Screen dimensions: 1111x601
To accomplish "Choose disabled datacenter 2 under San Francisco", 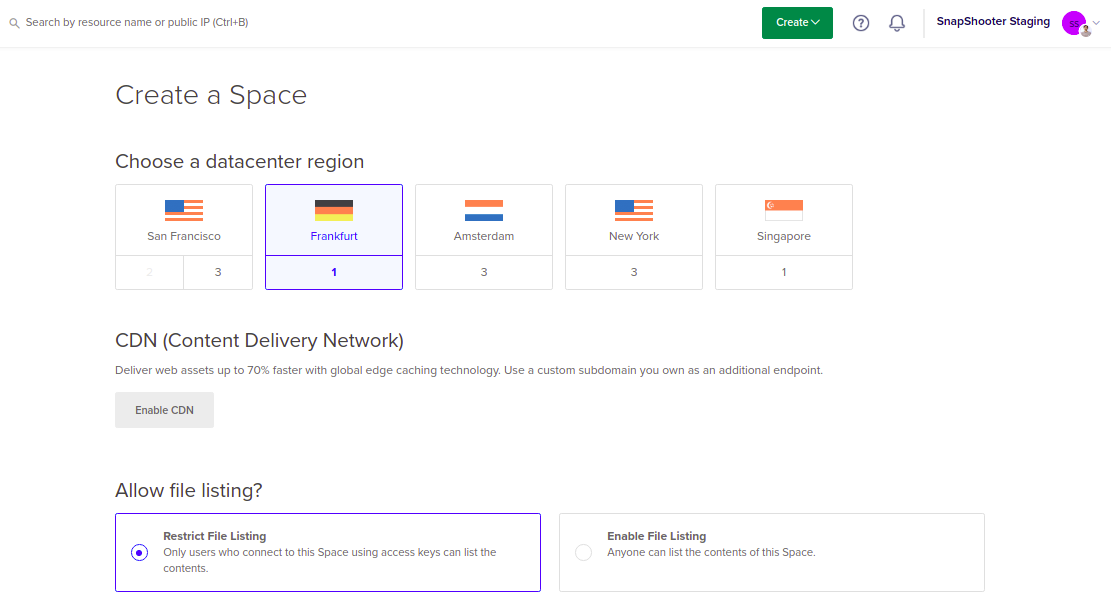I will pyautogui.click(x=150, y=272).
